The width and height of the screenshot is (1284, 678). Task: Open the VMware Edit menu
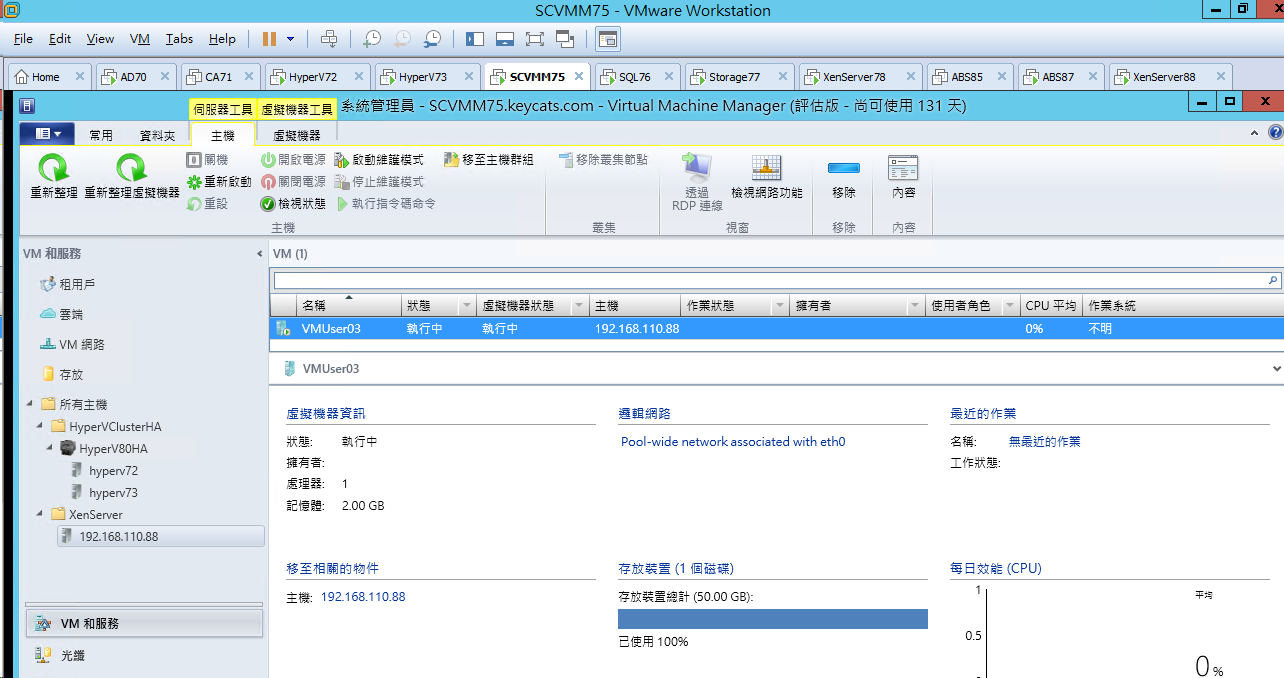[x=60, y=39]
